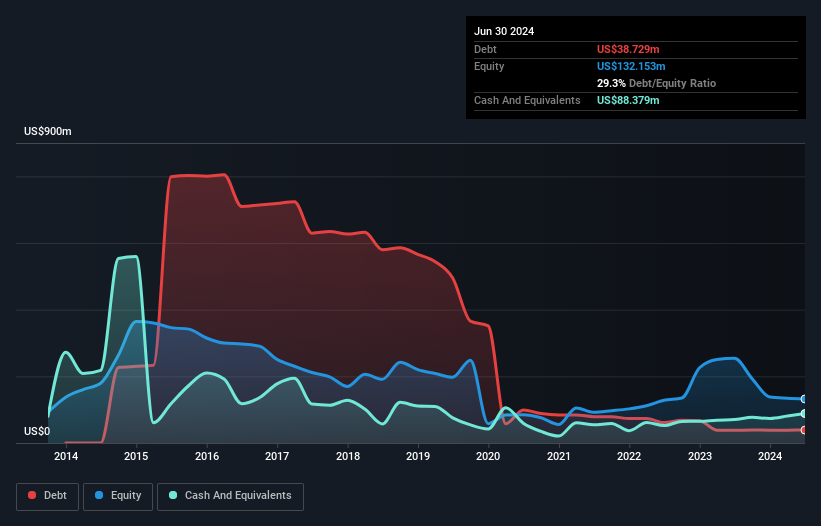Toggle Cash And Equivalents legend button
Screen dimensions: 821x526
(230, 496)
